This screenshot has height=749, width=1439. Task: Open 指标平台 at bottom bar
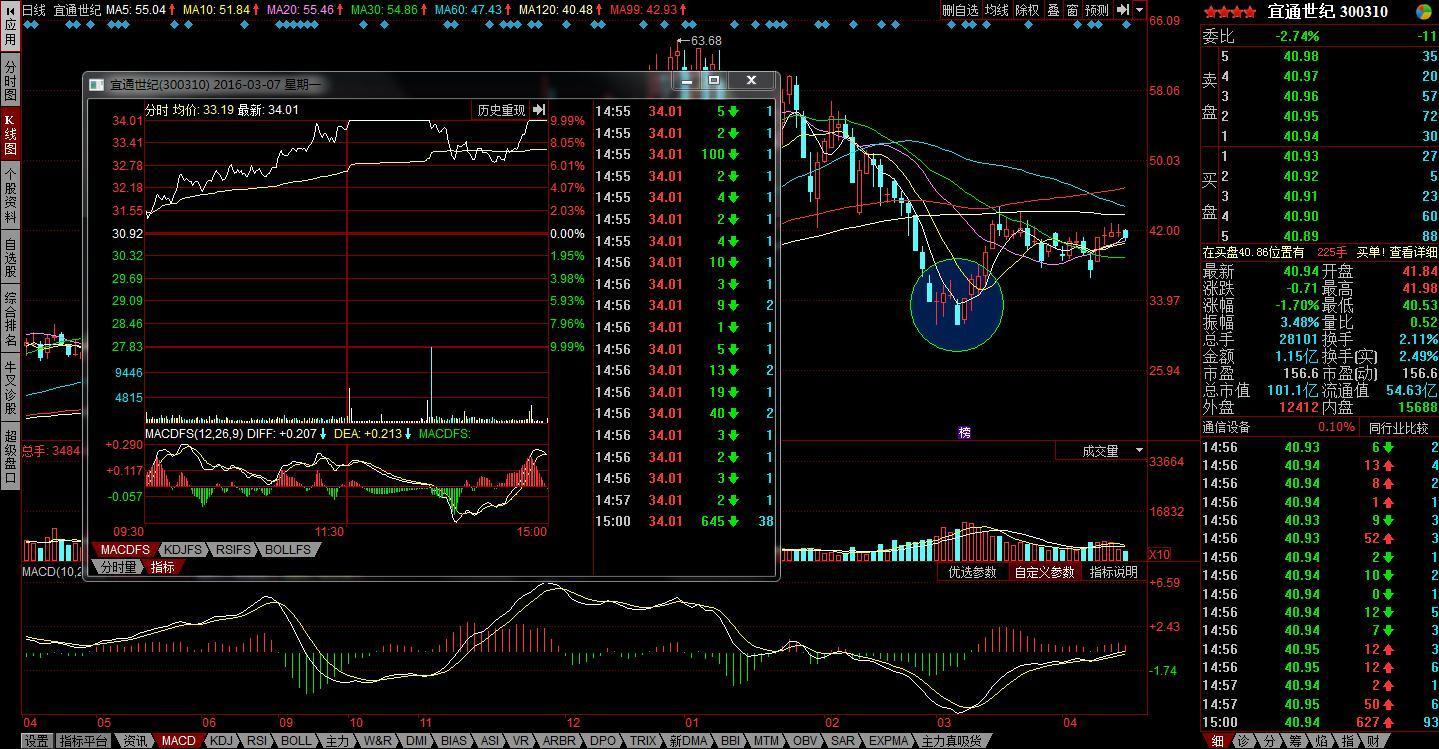(x=83, y=741)
